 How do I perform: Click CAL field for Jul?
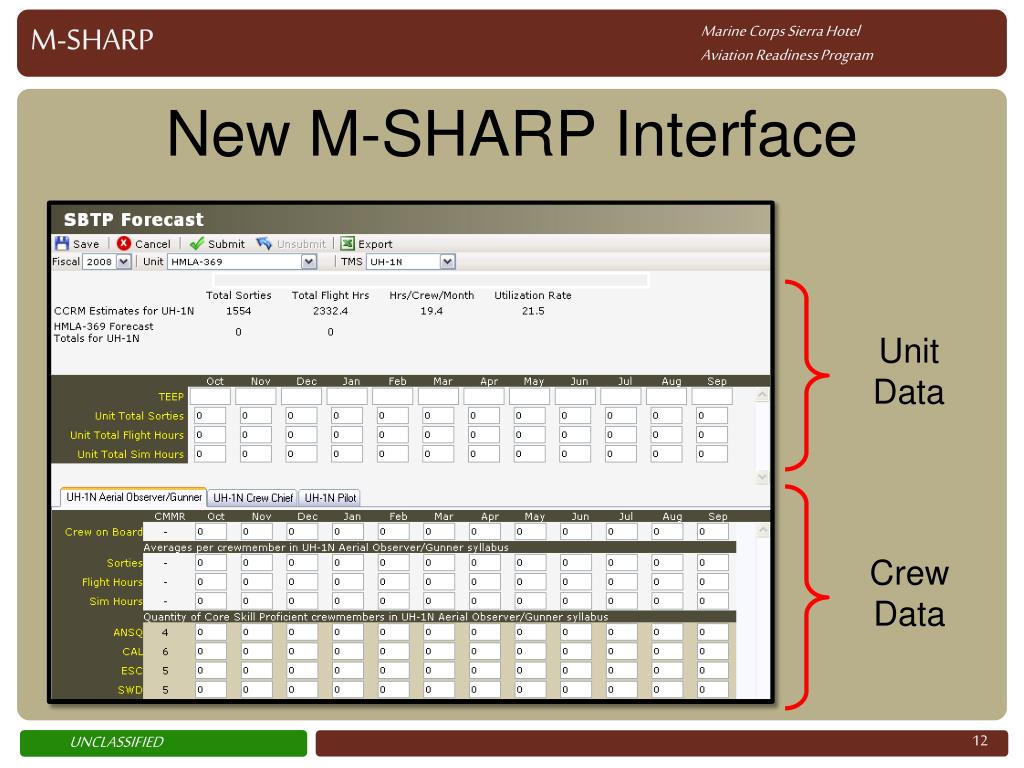coord(621,651)
